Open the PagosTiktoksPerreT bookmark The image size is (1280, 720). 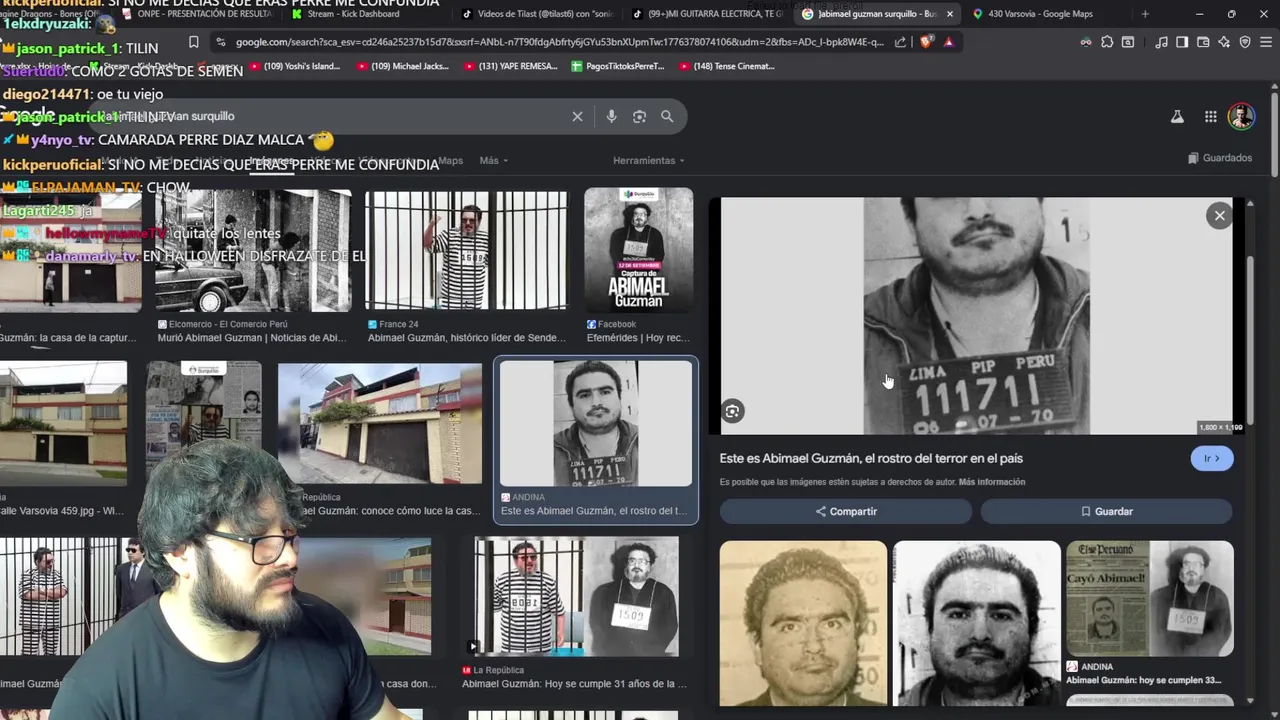pos(618,66)
